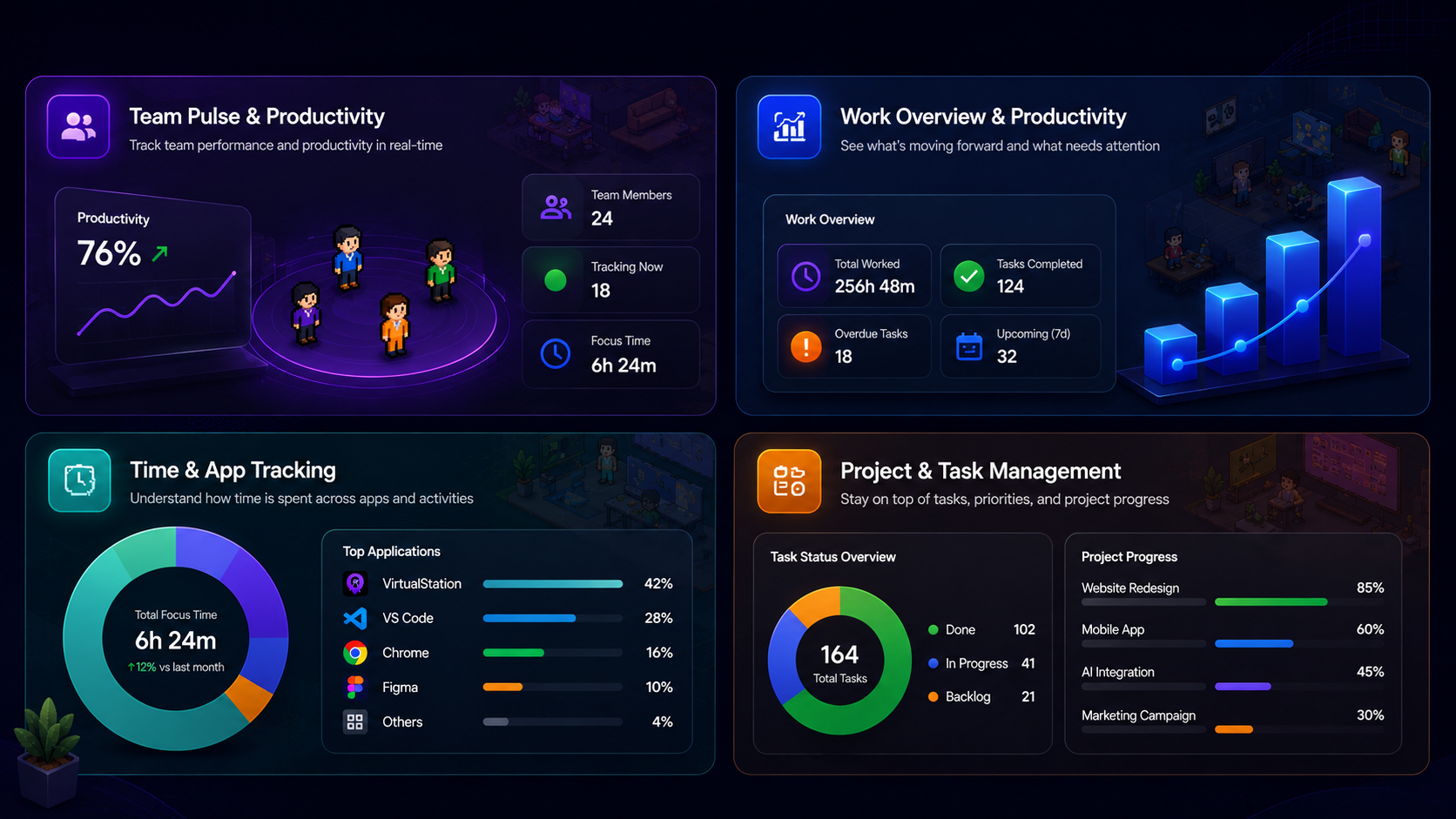Click the Chrome usage bar
Screen dimensions: 1456x819
tap(553, 653)
